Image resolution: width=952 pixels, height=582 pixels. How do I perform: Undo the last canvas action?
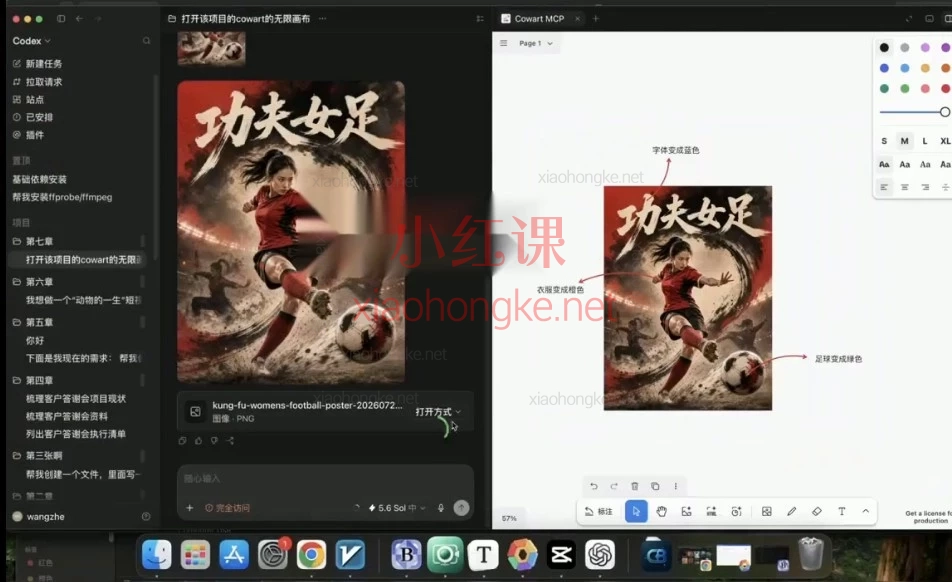coord(594,486)
